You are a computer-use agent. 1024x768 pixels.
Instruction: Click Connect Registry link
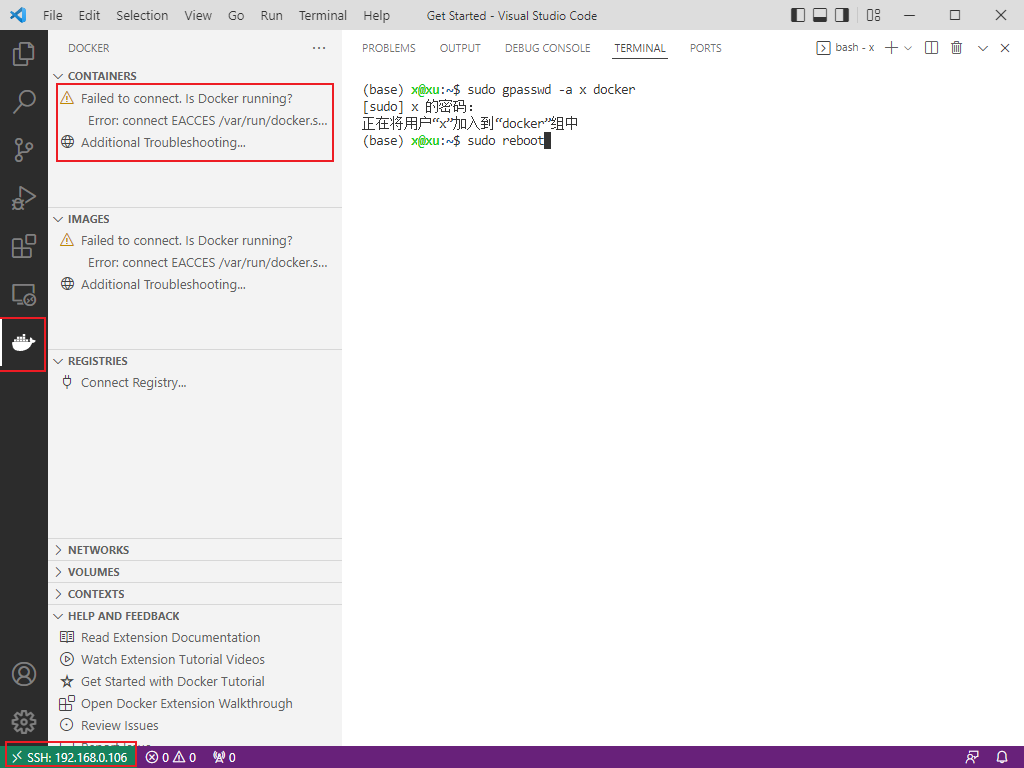(133, 383)
